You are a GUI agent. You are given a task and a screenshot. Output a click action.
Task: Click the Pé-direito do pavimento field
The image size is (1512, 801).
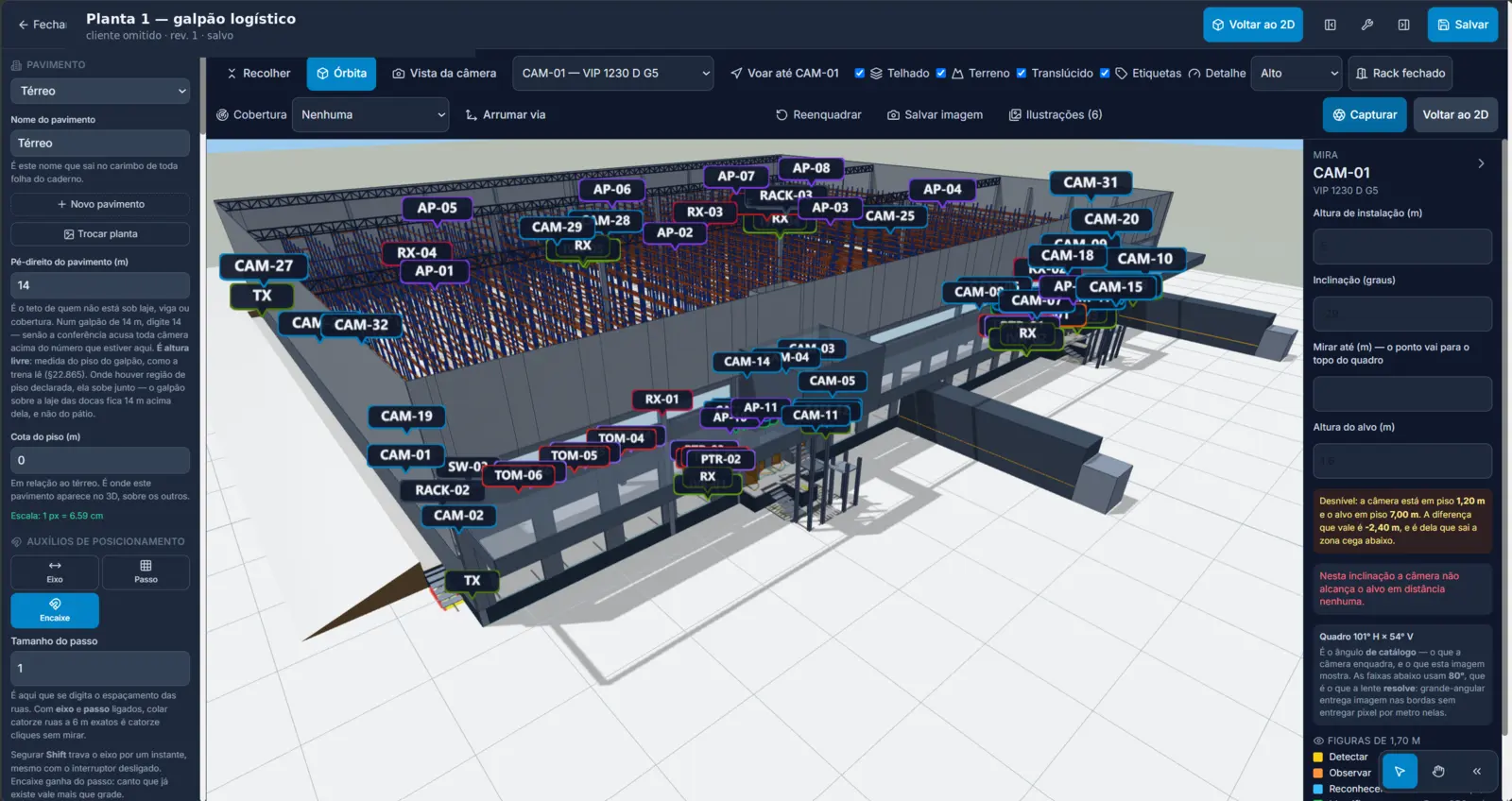[x=100, y=285]
